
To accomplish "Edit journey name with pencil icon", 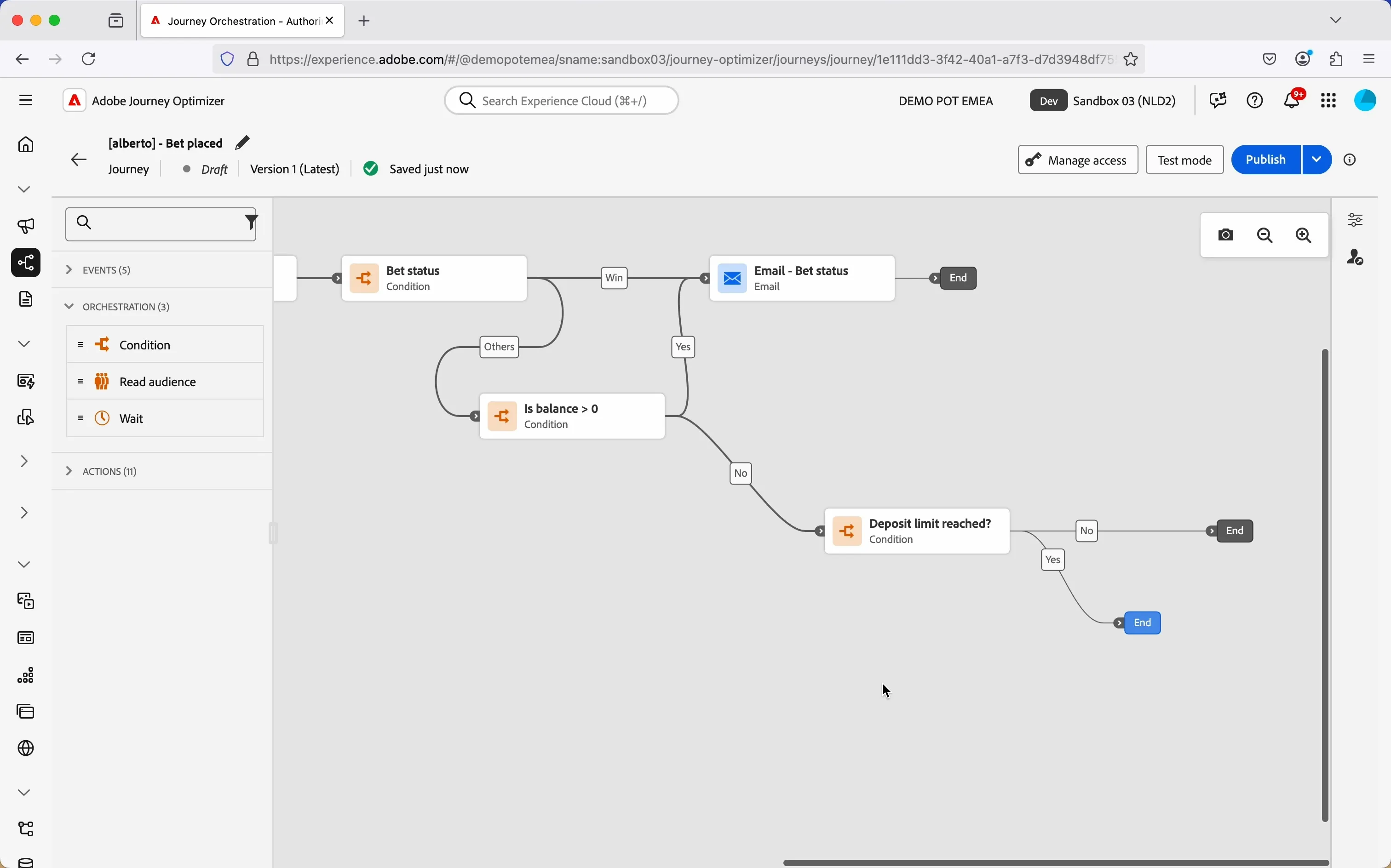I will pyautogui.click(x=243, y=143).
